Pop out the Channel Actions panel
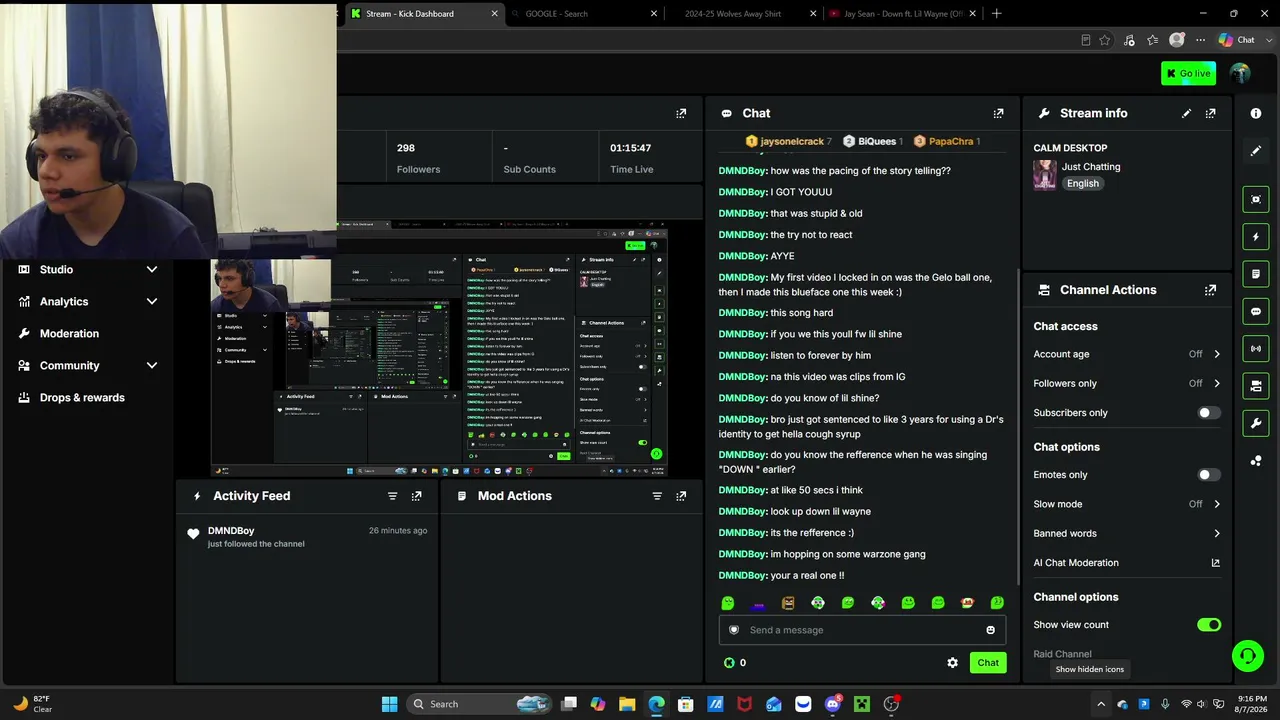This screenshot has height=720, width=1280. click(1210, 290)
